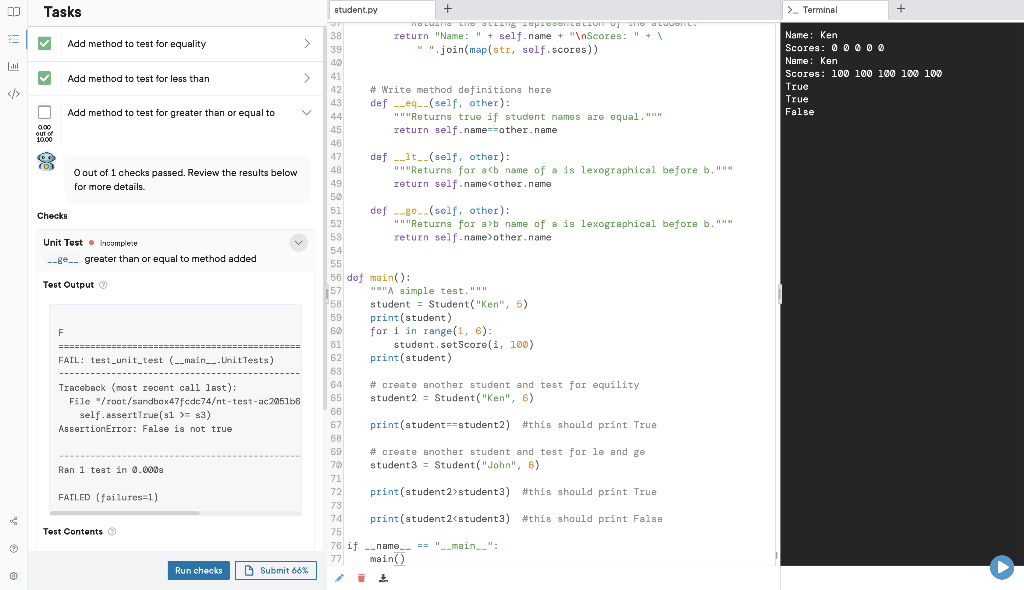This screenshot has width=1024, height=590.
Task: Add a new terminal tab with plus
Action: click(901, 9)
